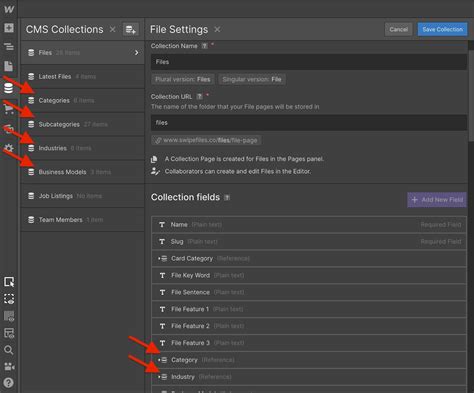Edit the File Key Word field

pos(309,275)
